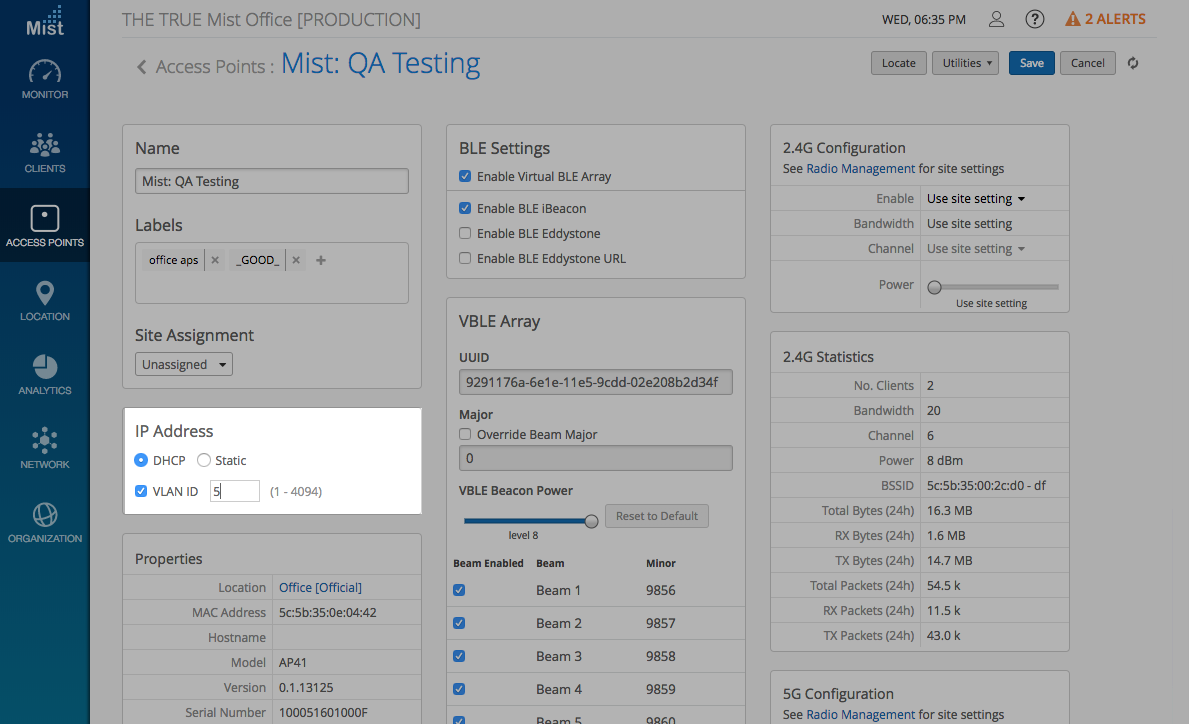
Task: Click the refresh icon beside Cancel
Action: [1133, 63]
